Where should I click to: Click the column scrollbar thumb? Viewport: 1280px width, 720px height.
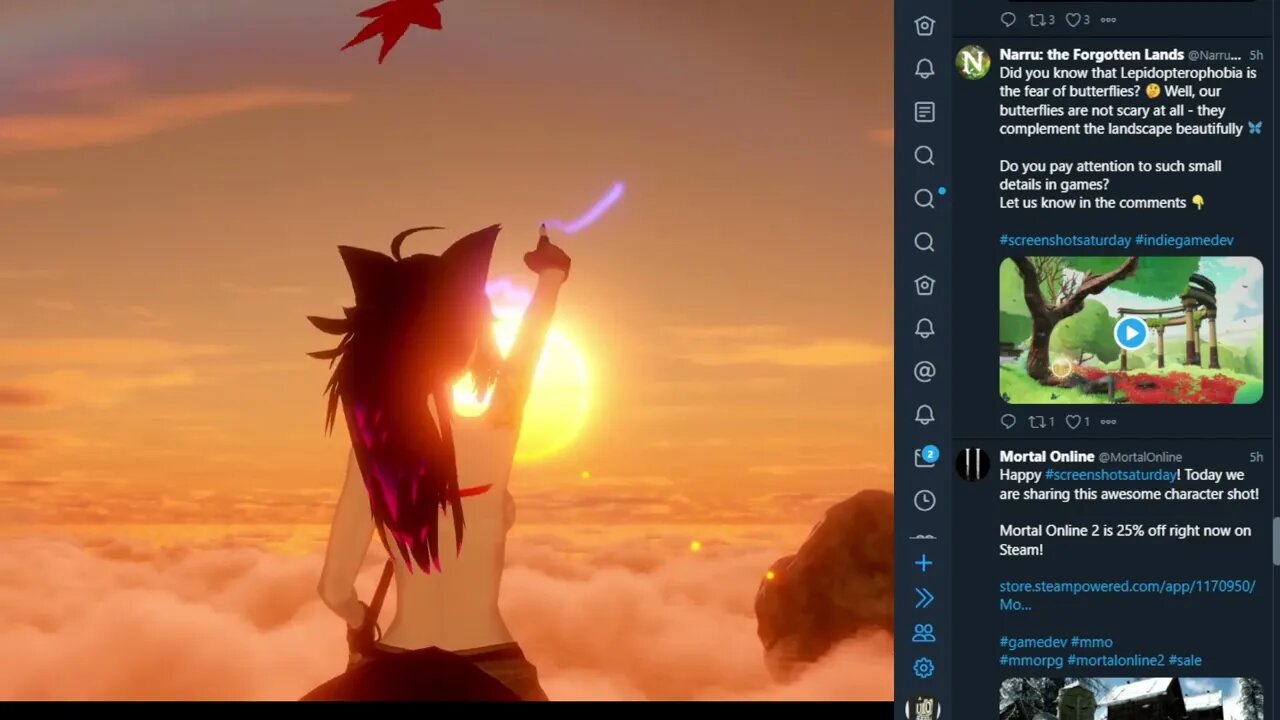point(1275,541)
